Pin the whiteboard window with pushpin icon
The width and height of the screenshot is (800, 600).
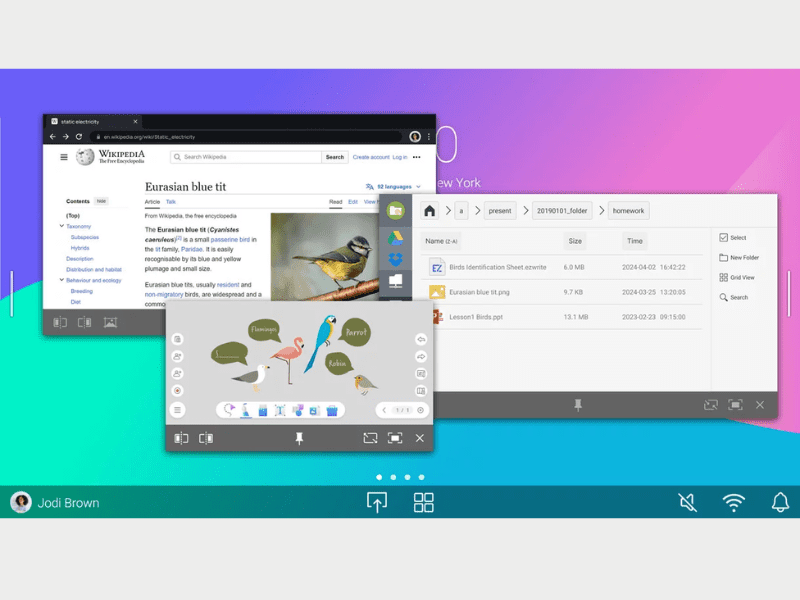coord(299,438)
